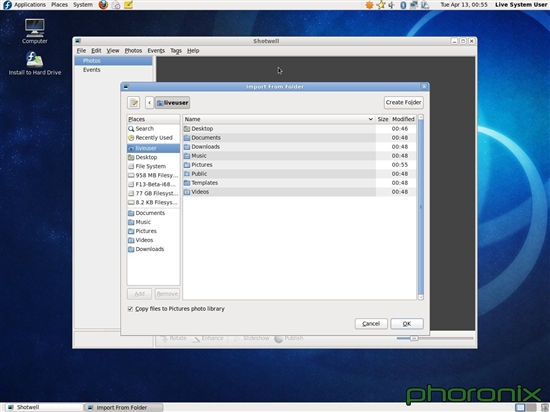
Task: Click Cancel in Import From Folder dialog
Action: pyautogui.click(x=371, y=324)
